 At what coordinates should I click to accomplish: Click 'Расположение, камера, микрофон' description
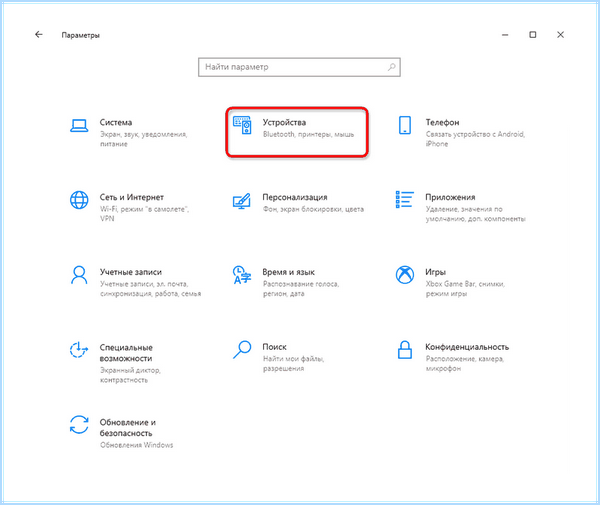(465, 363)
